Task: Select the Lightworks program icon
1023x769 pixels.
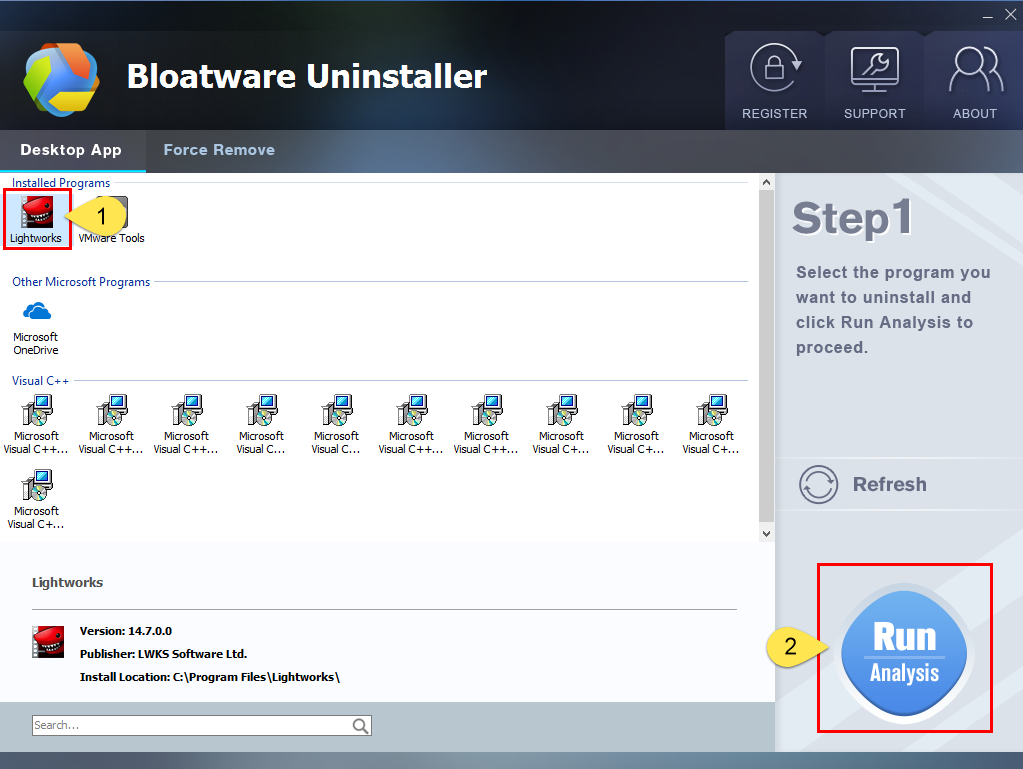Action: coord(37,212)
